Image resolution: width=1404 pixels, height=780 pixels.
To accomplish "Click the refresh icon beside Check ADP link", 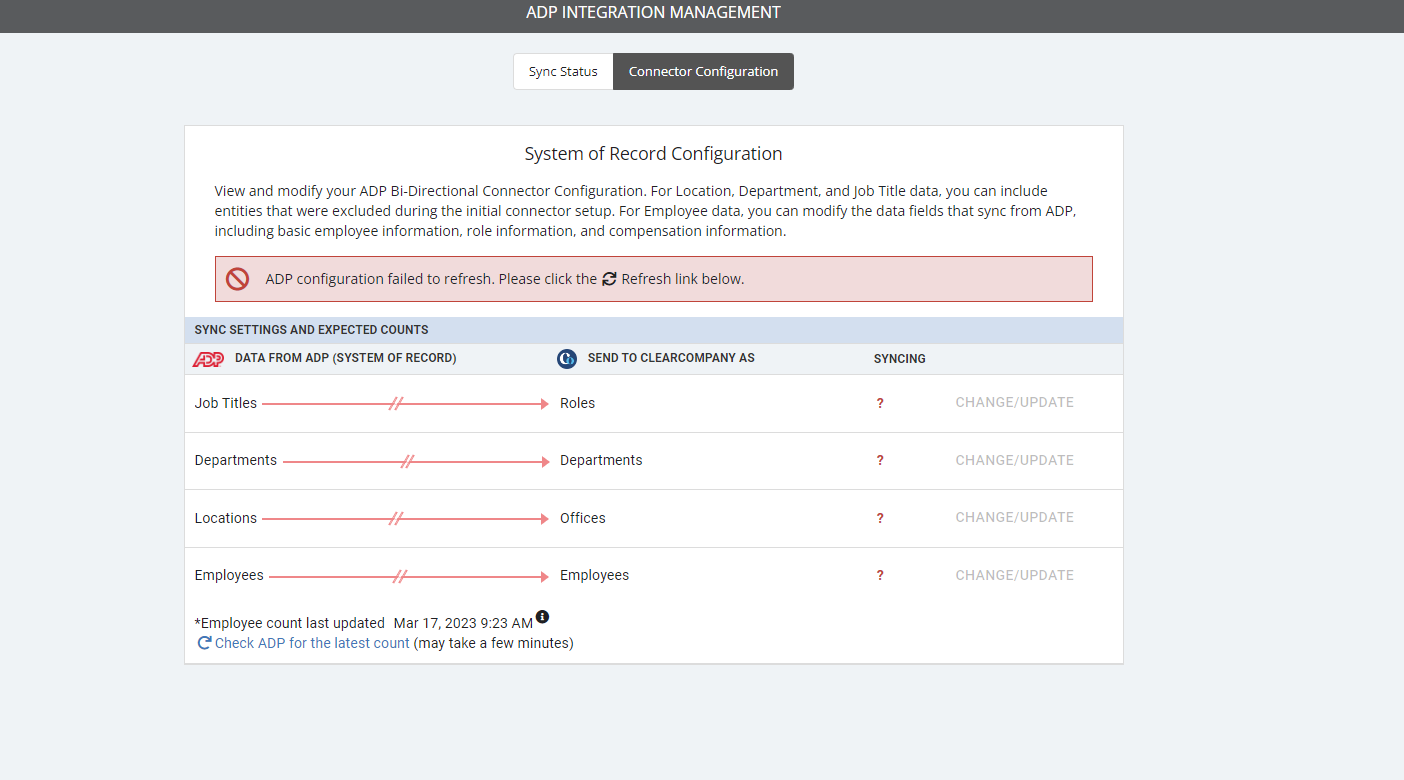I will [204, 643].
